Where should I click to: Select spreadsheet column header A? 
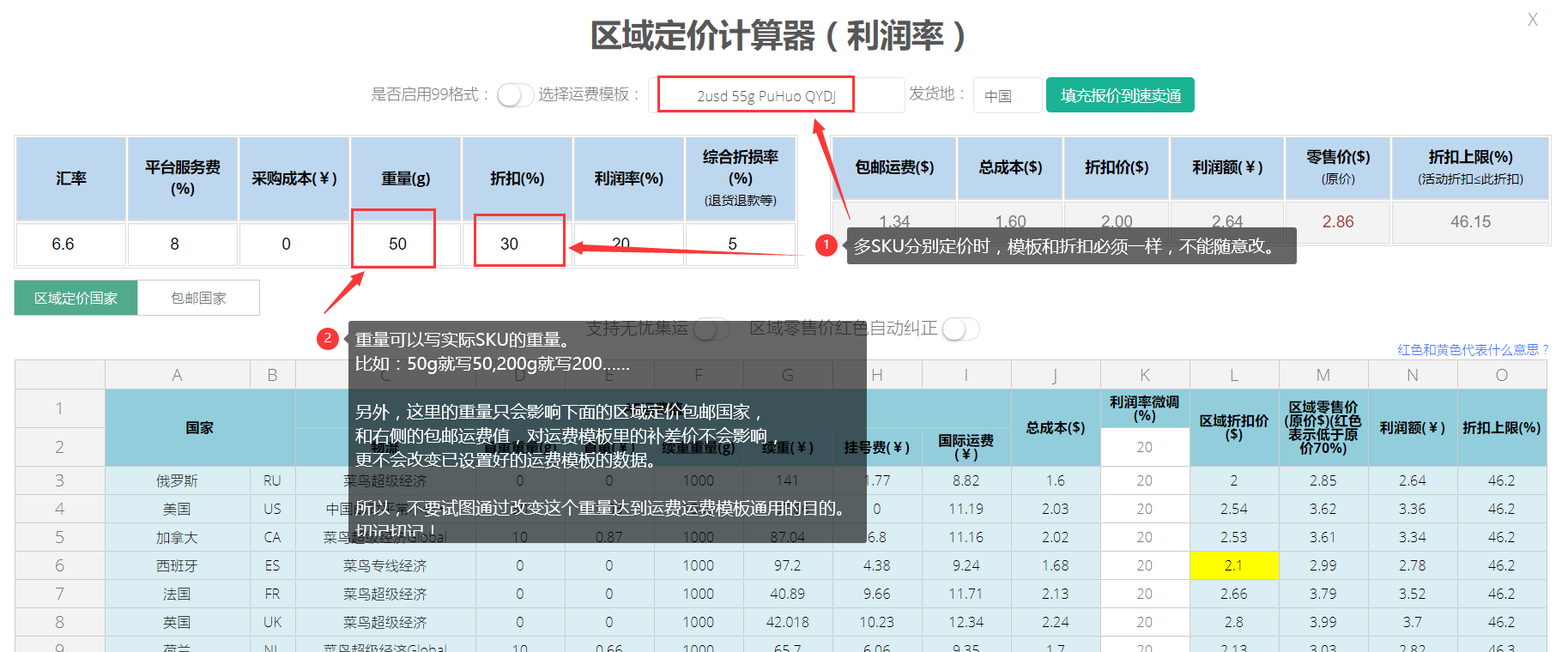(x=177, y=375)
